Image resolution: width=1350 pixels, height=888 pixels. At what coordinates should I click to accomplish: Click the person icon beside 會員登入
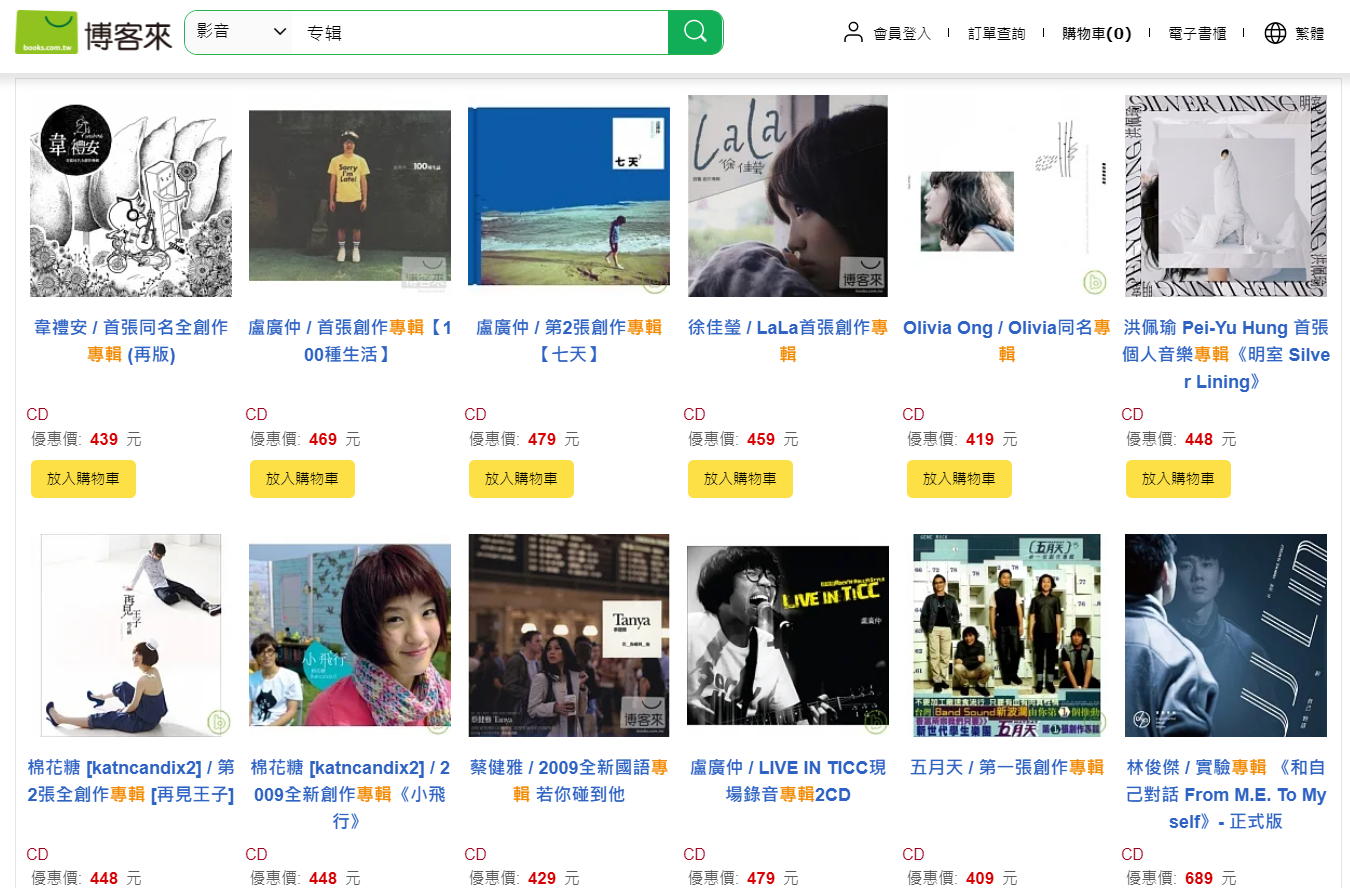click(853, 32)
